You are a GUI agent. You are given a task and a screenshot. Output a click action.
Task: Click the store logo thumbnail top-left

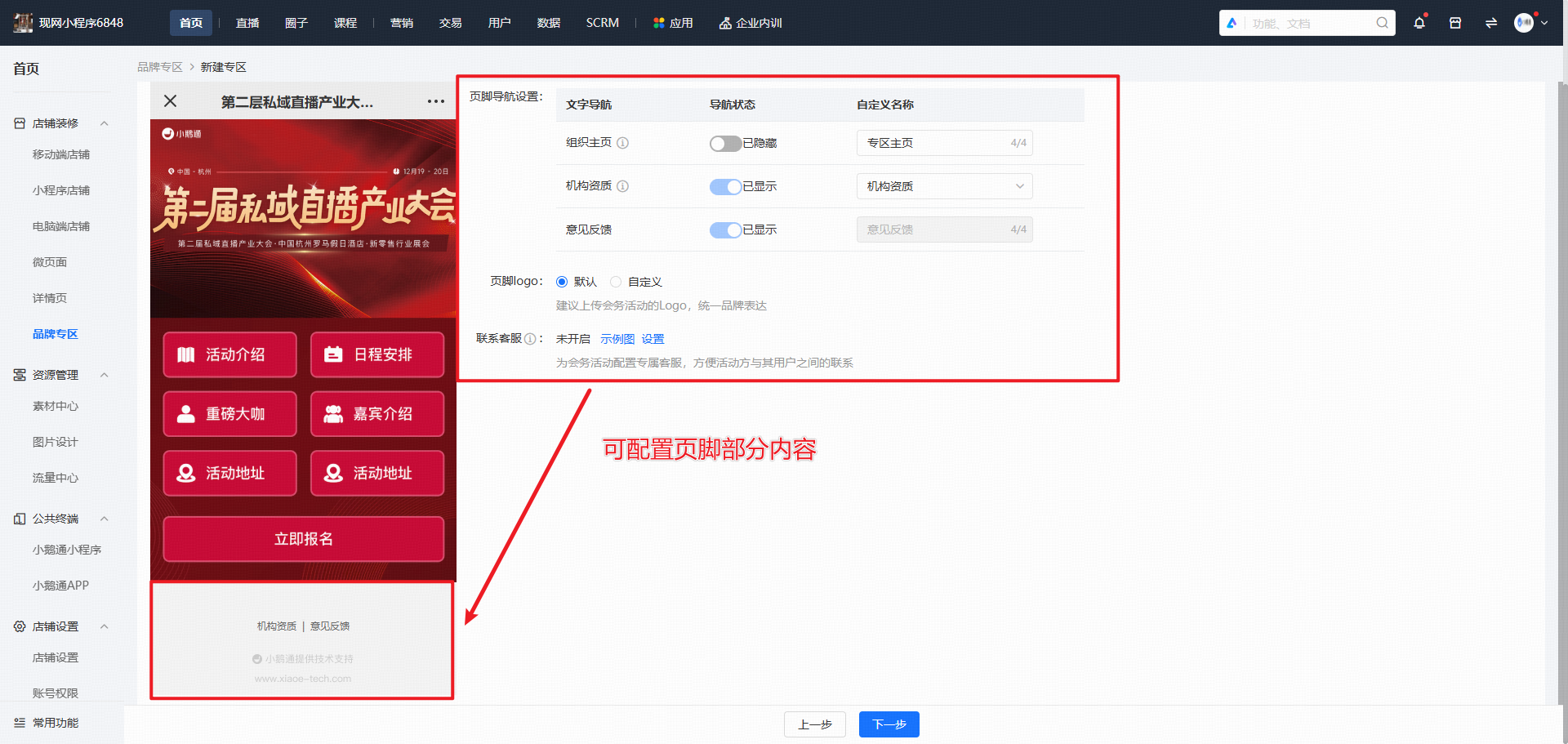[x=23, y=23]
